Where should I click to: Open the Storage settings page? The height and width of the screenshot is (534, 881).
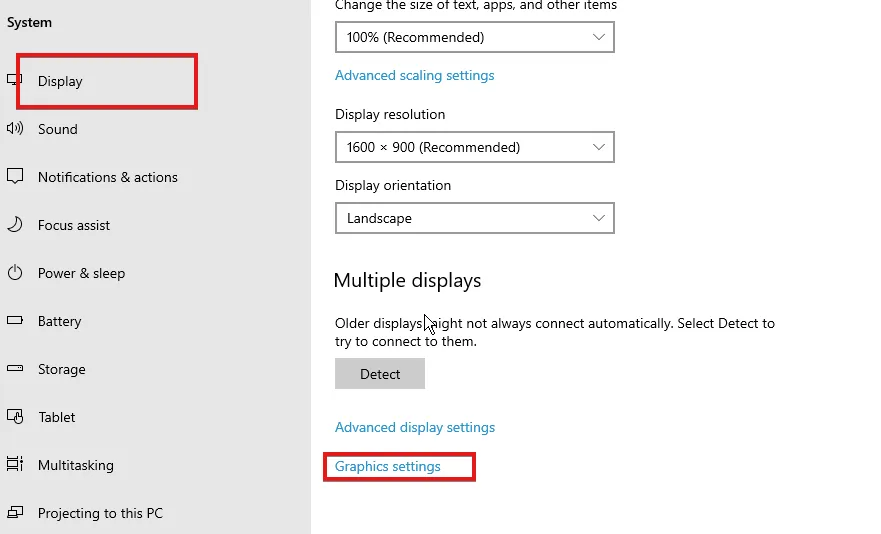click(x=62, y=369)
